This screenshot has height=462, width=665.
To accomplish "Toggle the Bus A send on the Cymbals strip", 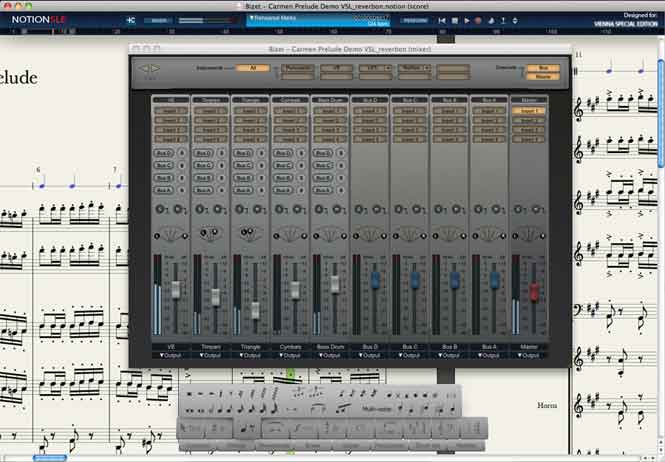I will coord(283,190).
